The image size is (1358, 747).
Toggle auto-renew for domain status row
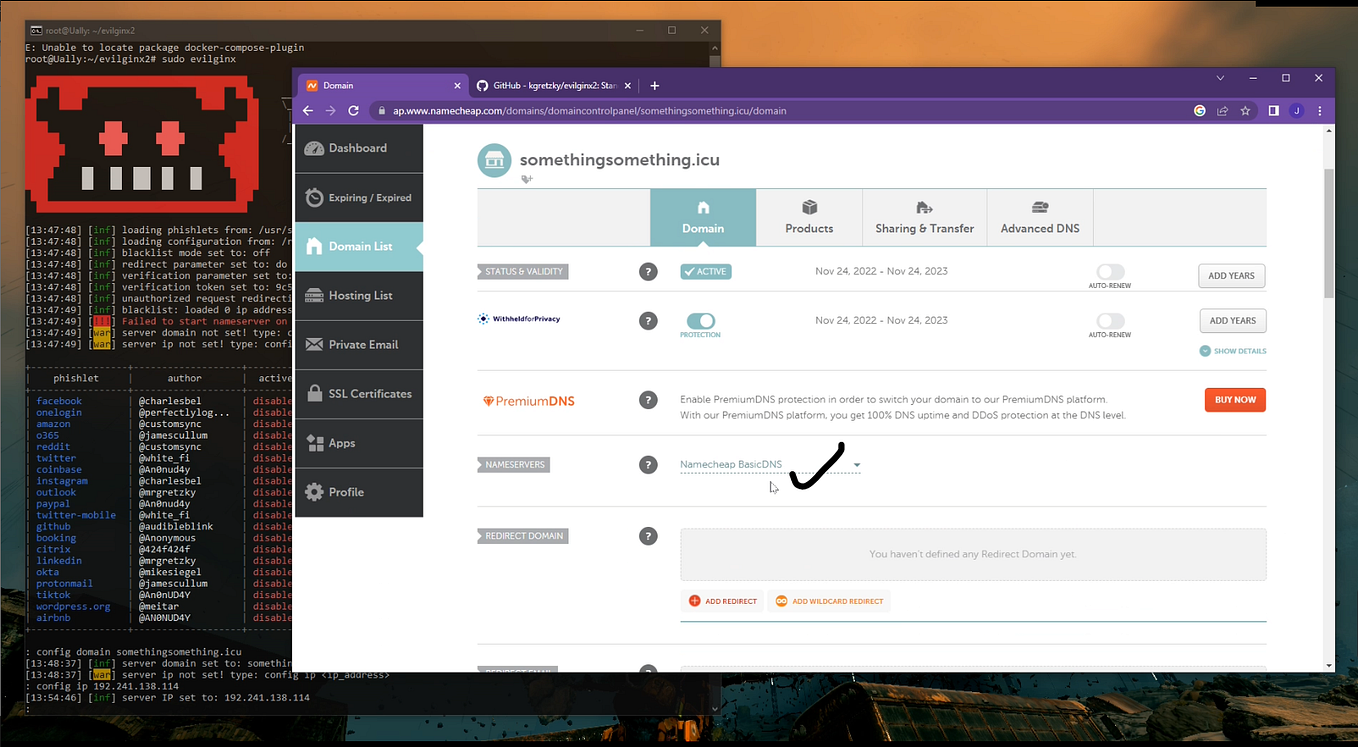click(1110, 272)
